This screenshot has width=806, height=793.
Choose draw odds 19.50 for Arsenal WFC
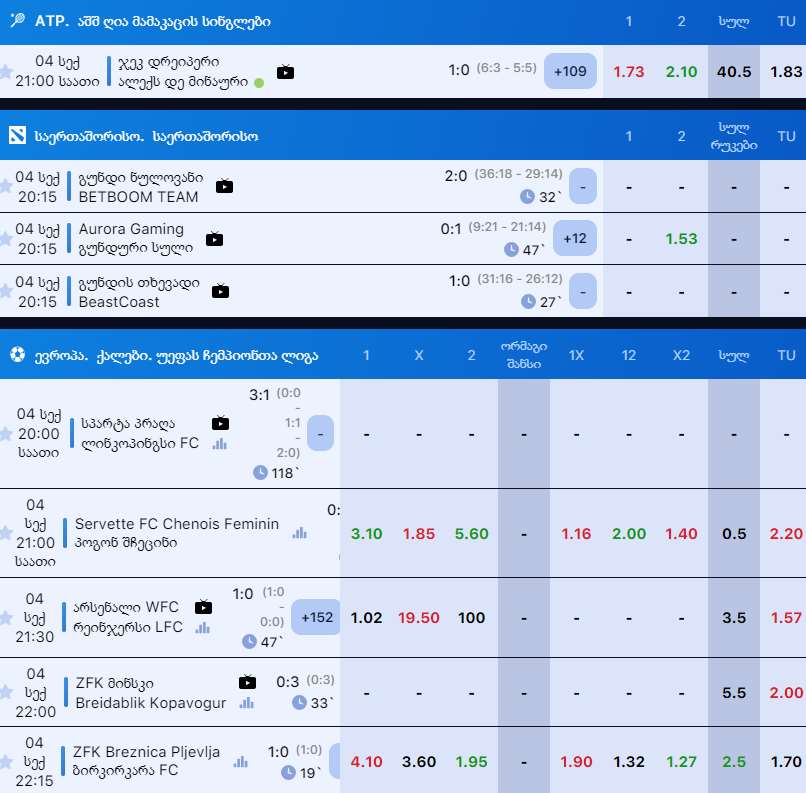(x=419, y=618)
